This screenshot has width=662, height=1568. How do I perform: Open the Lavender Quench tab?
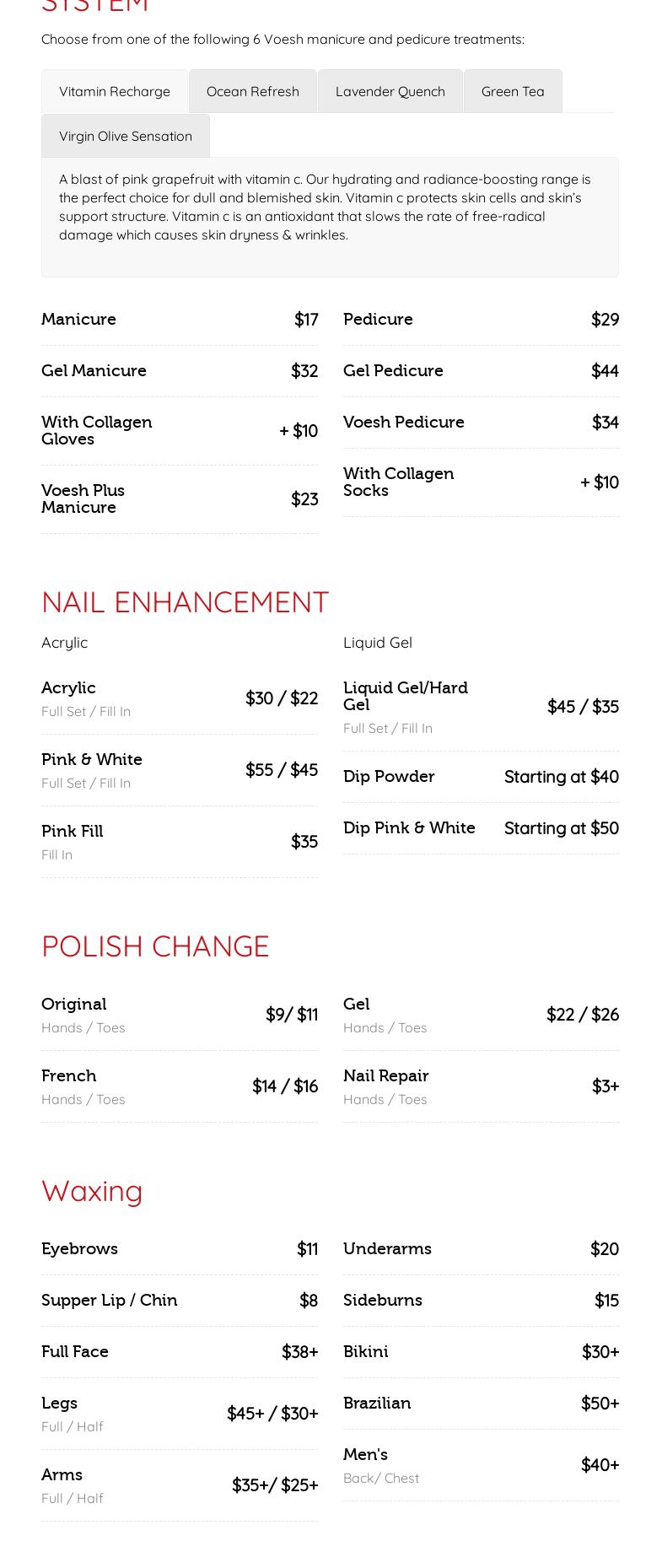point(390,91)
